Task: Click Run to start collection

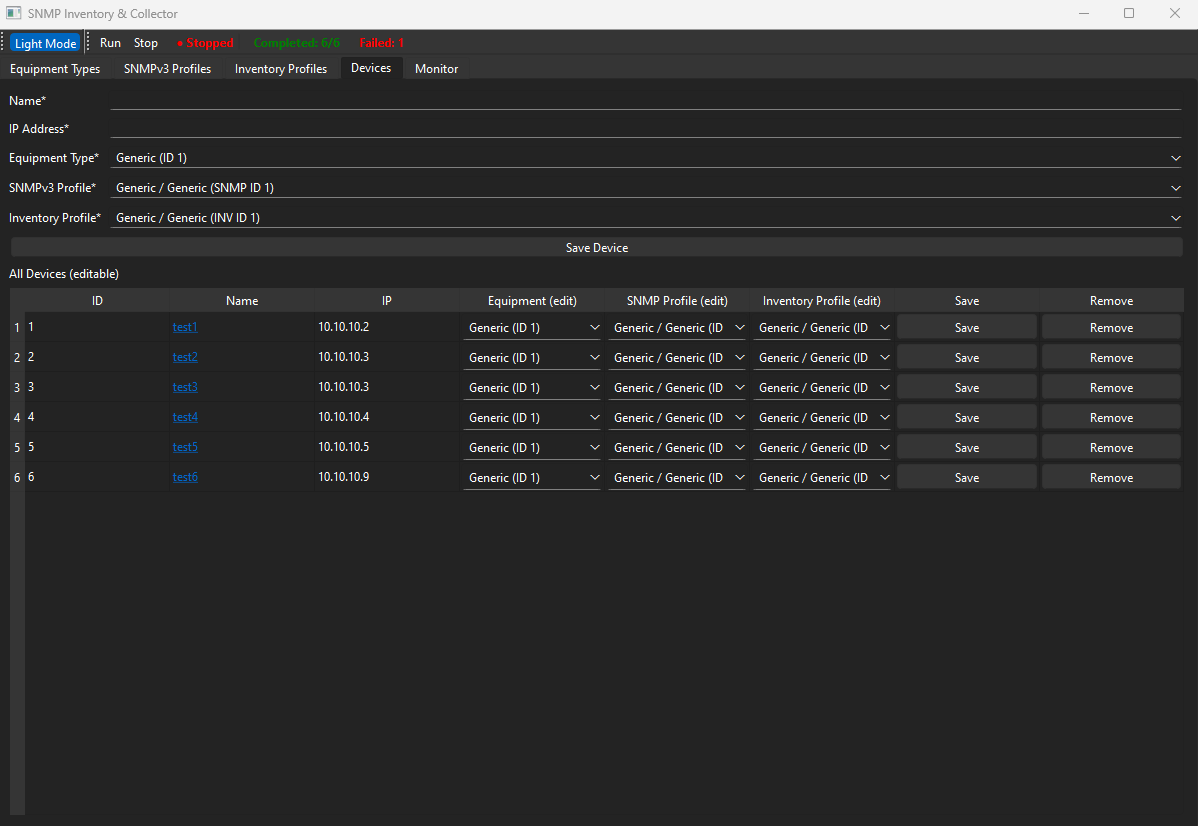Action: (110, 43)
